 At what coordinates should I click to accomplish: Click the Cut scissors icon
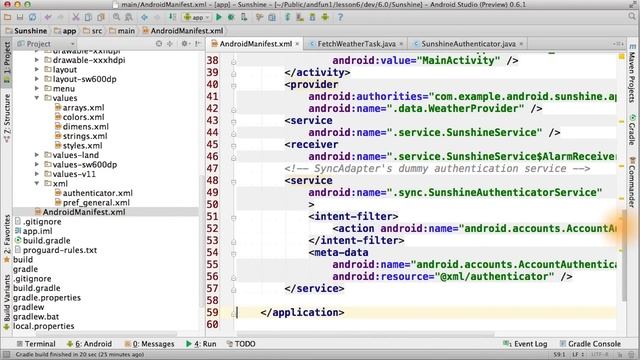click(76, 18)
